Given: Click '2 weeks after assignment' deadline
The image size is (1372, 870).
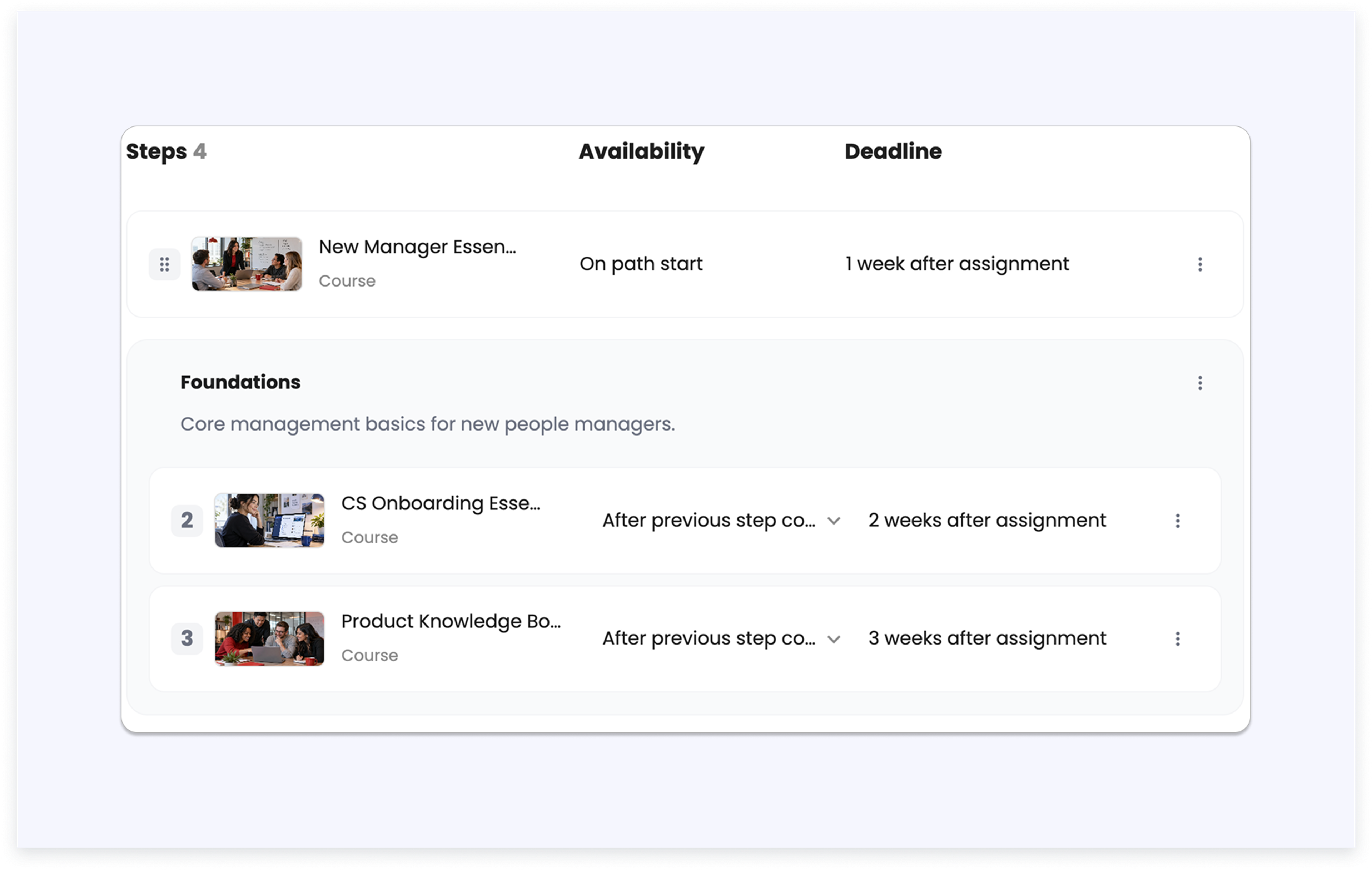Looking at the screenshot, I should pos(987,521).
